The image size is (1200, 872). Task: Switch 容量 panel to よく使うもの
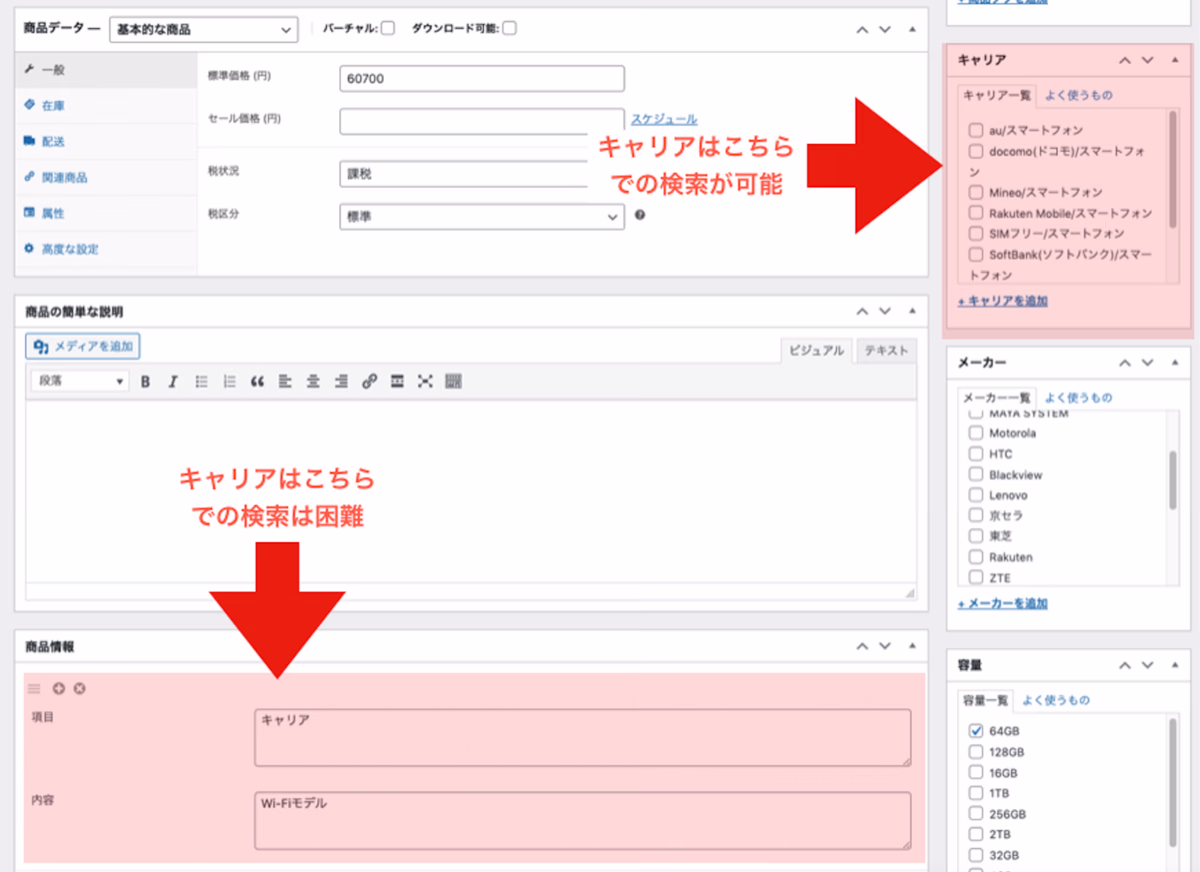coord(1056,700)
